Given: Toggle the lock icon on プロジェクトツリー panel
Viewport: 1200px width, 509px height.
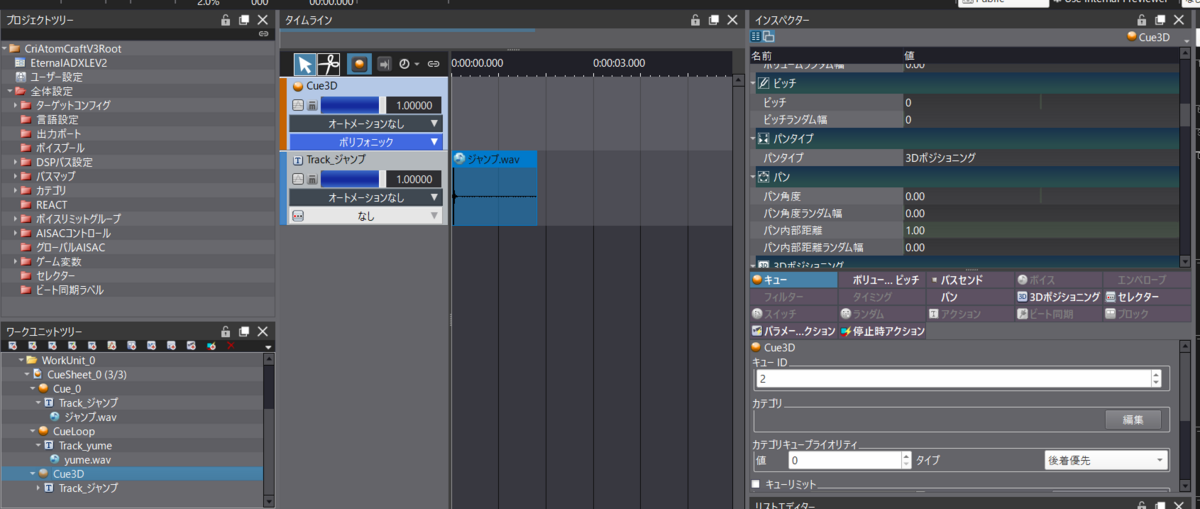Looking at the screenshot, I should click(226, 19).
